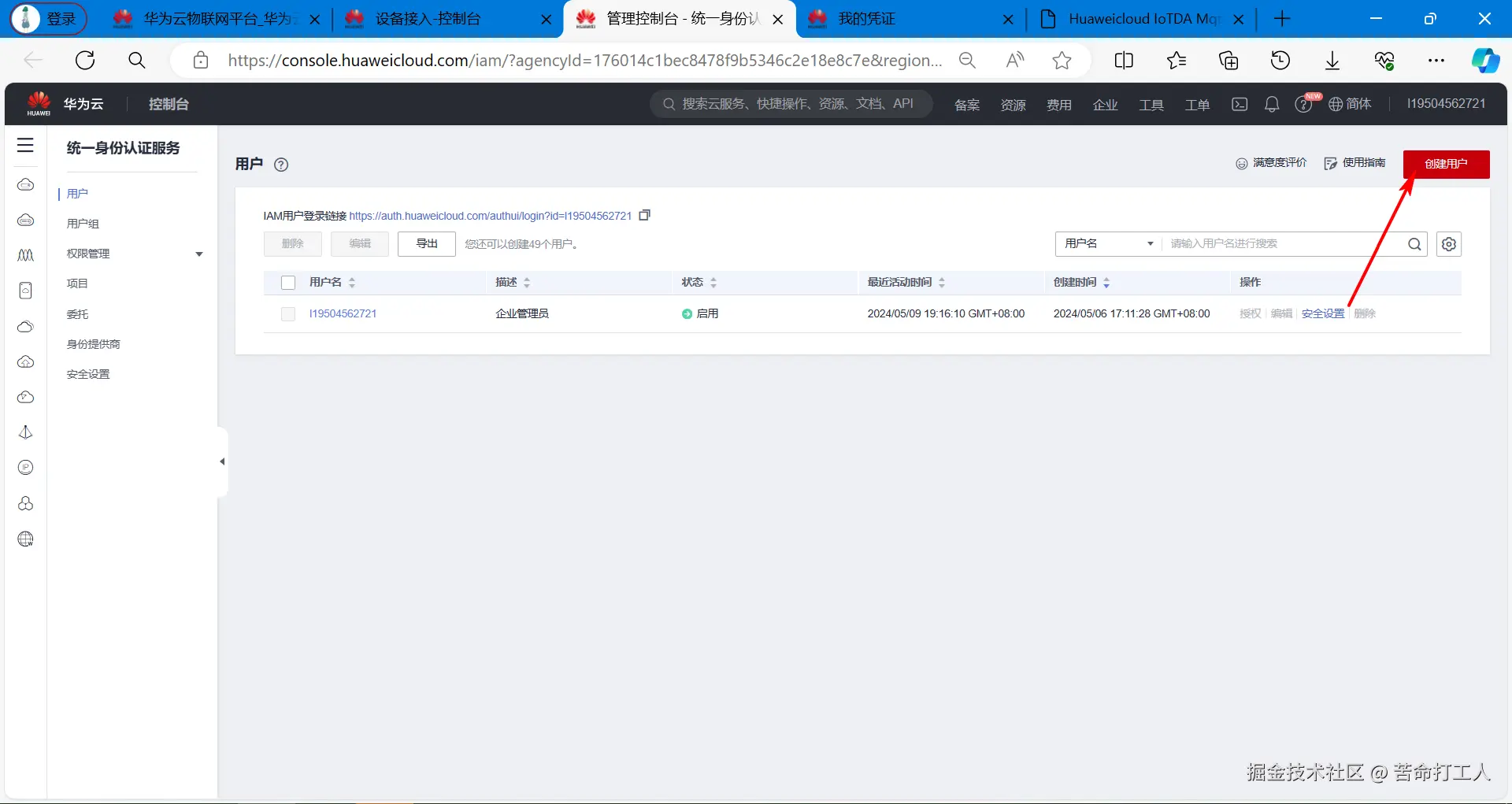Select 用户组 in the sidebar menu

click(x=83, y=223)
